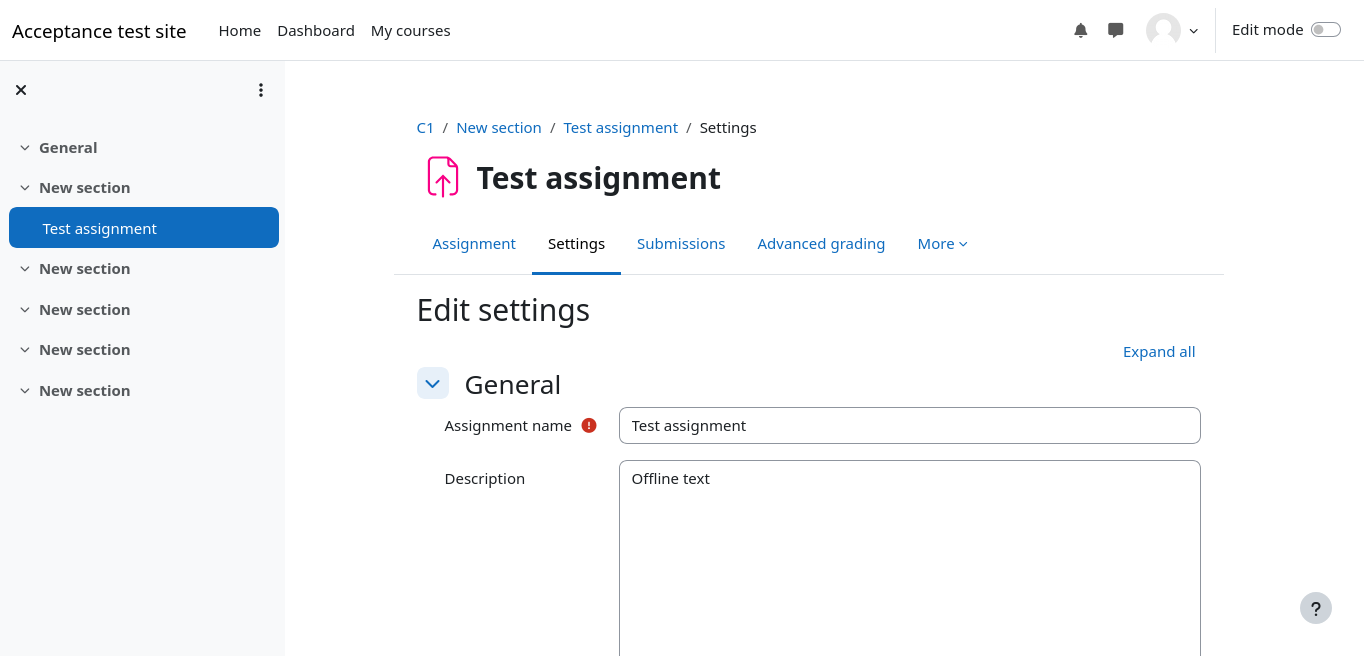Click the pink assignment activity icon
Screen dimensions: 1364x656
(x=442, y=177)
